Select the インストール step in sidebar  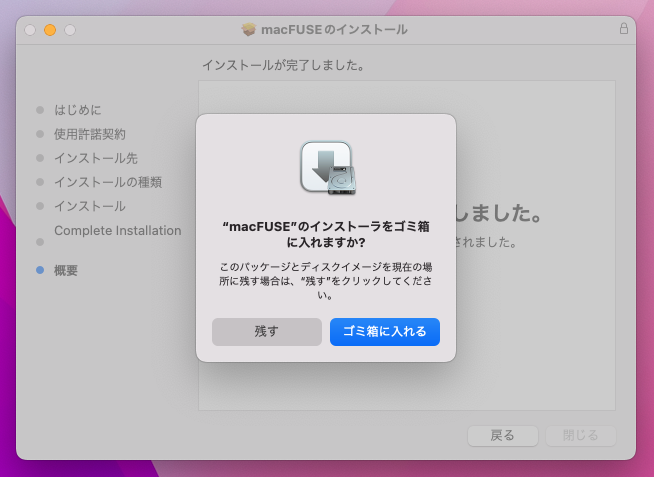click(90, 206)
